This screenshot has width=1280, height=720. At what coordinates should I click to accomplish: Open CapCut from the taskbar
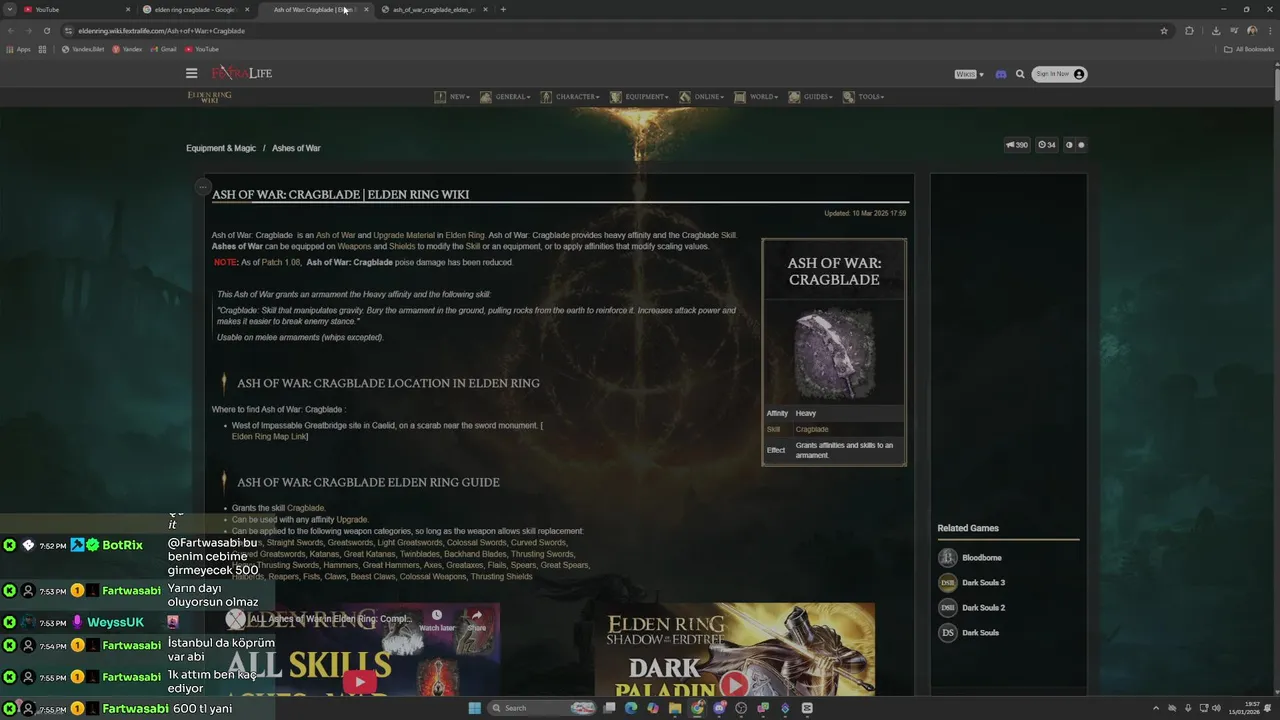[807, 708]
